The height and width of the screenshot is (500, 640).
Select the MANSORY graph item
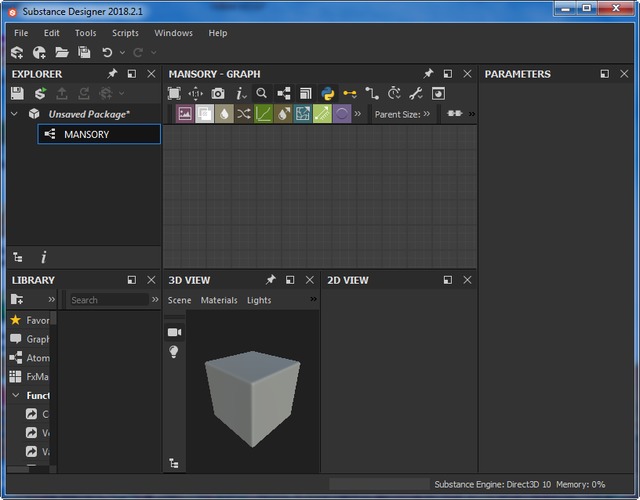coord(87,134)
